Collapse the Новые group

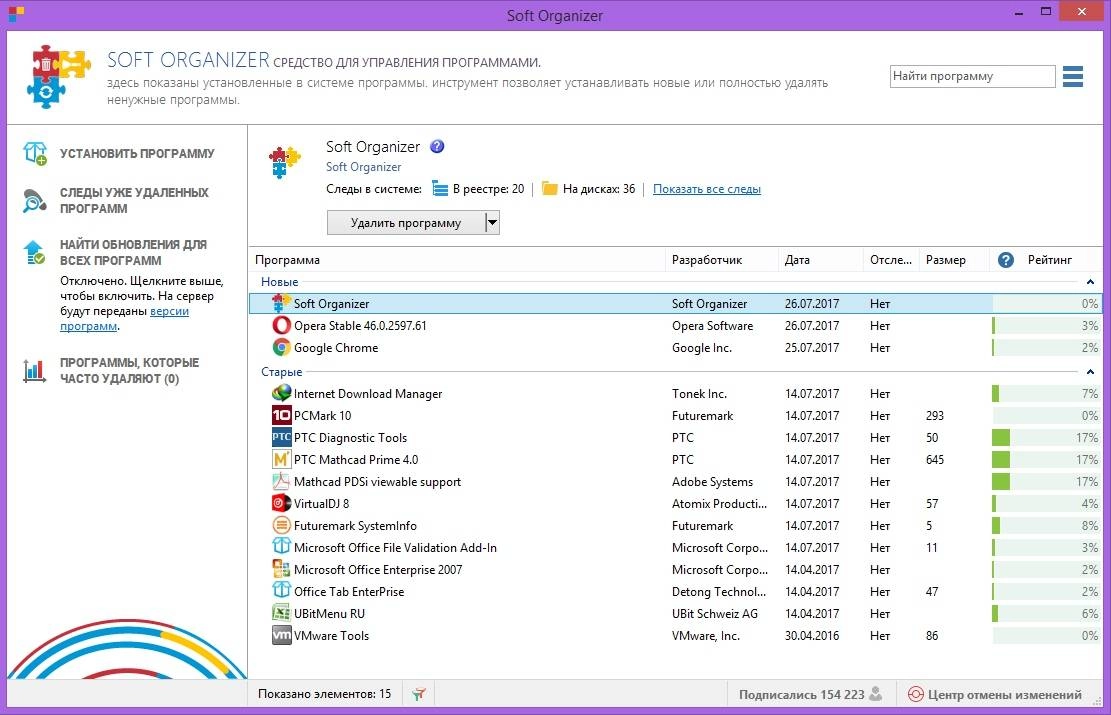pyautogui.click(x=1090, y=282)
